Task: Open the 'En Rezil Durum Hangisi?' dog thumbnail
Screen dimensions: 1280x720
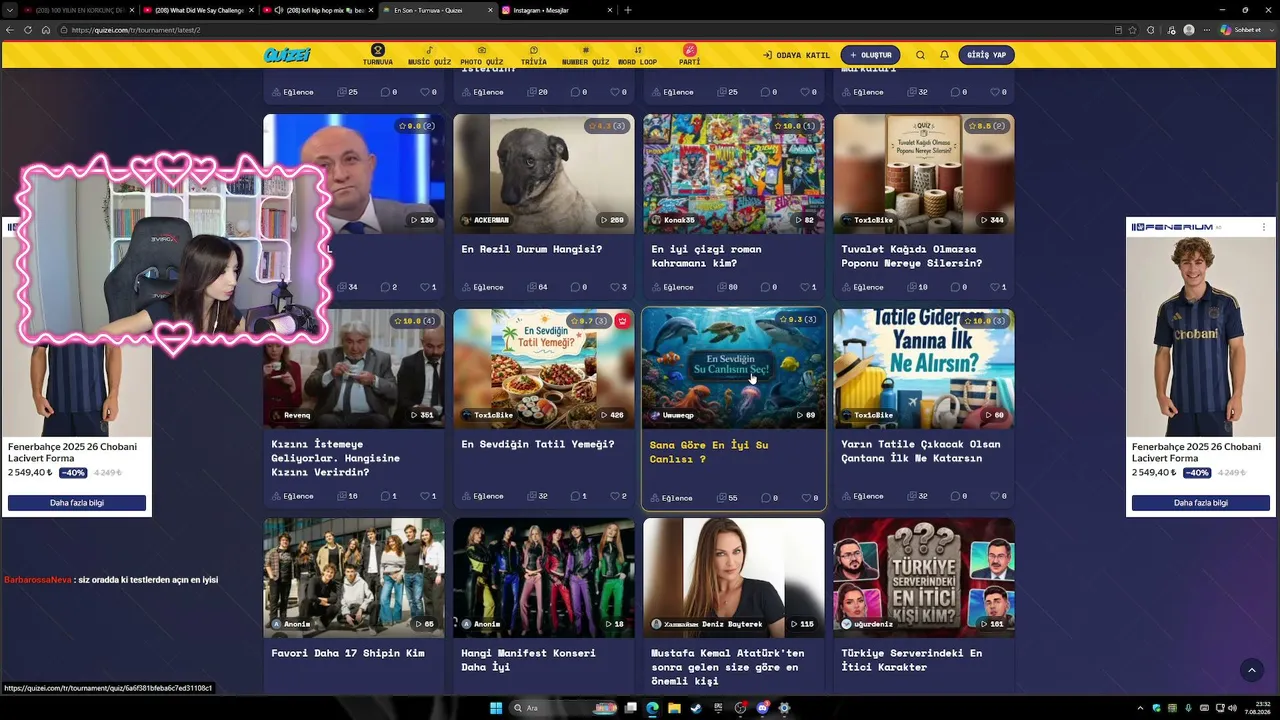Action: click(x=544, y=173)
